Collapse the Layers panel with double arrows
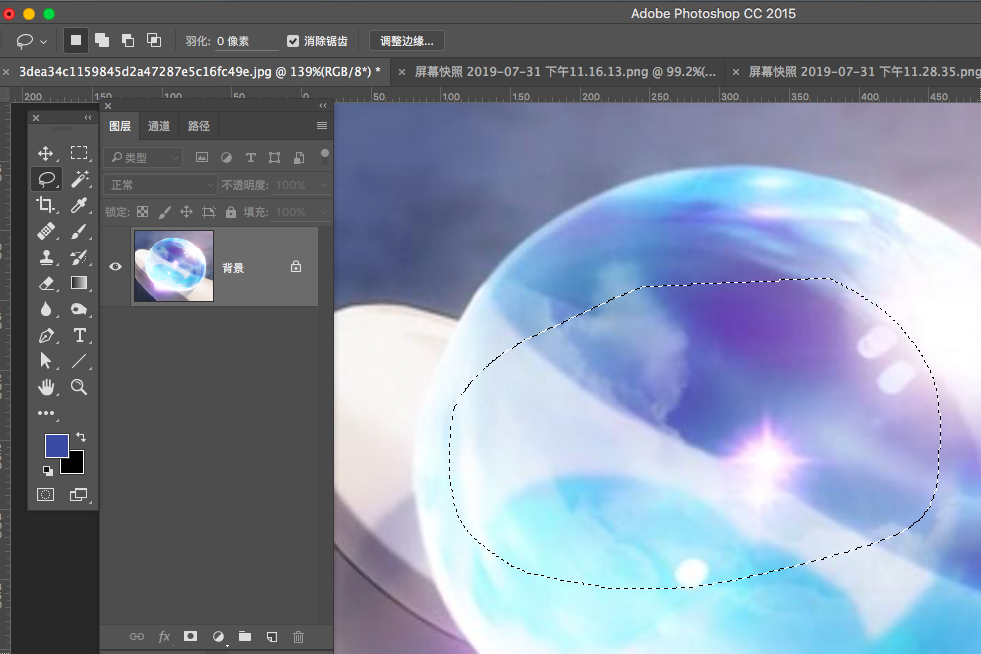The width and height of the screenshot is (981, 654). click(x=323, y=106)
